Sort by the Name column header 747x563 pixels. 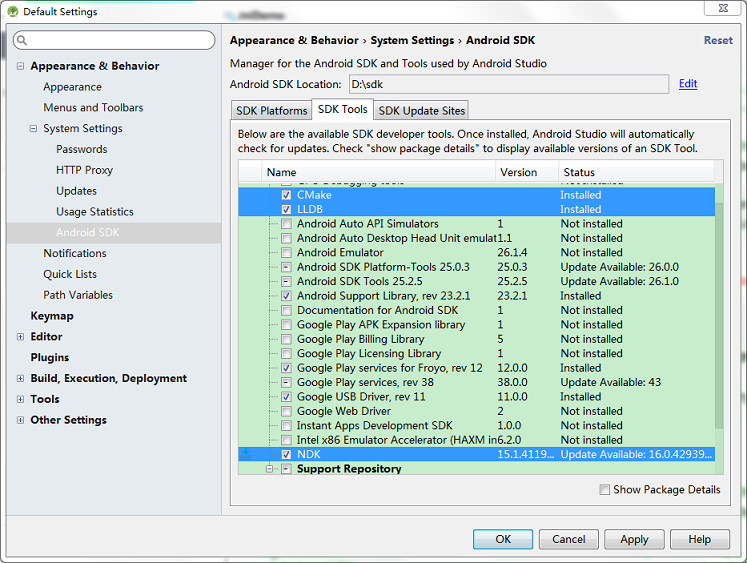coord(378,172)
